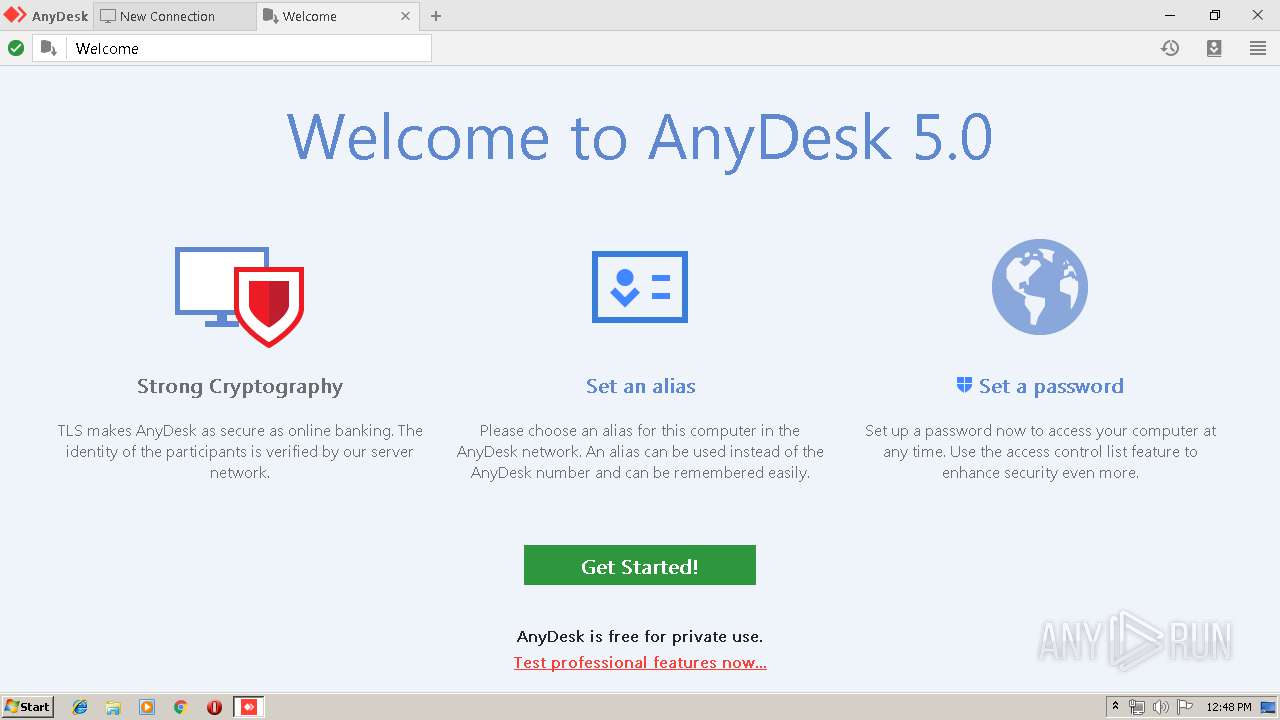The width and height of the screenshot is (1280, 720).
Task: Switch to the New Connection tab
Action: click(175, 16)
